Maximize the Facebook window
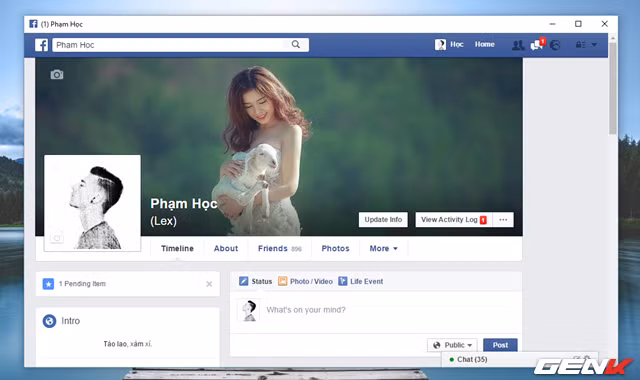640x380 pixels. coord(578,24)
